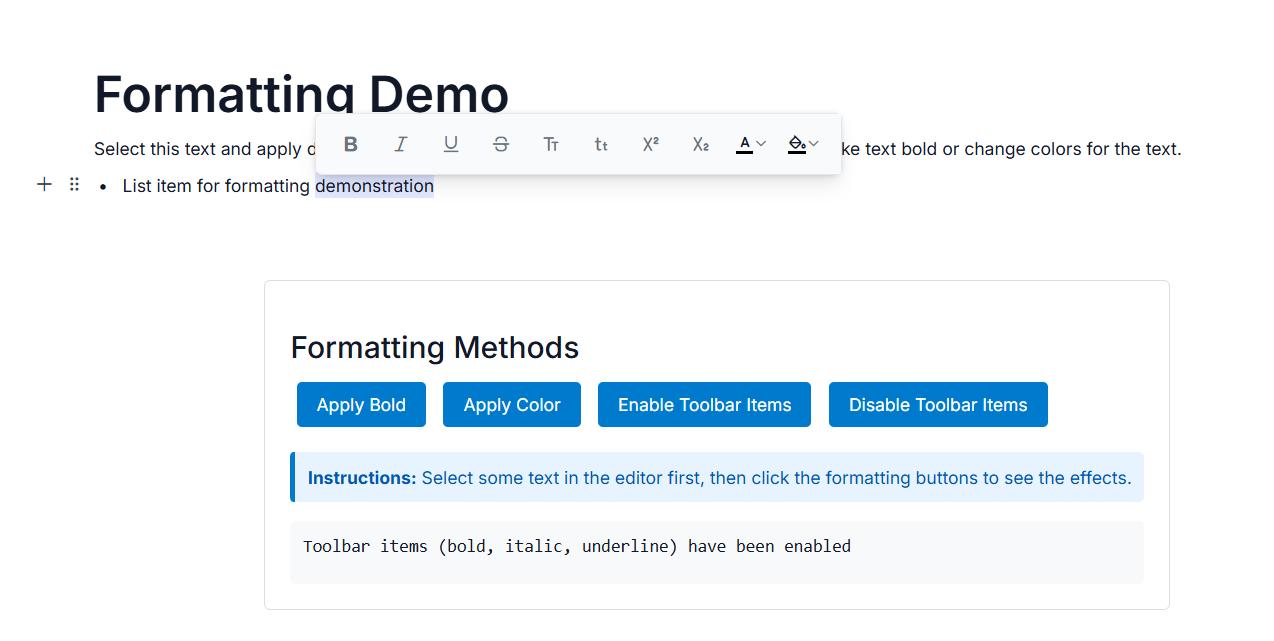Open the font color dropdown
This screenshot has width=1274, height=641.
[759, 144]
